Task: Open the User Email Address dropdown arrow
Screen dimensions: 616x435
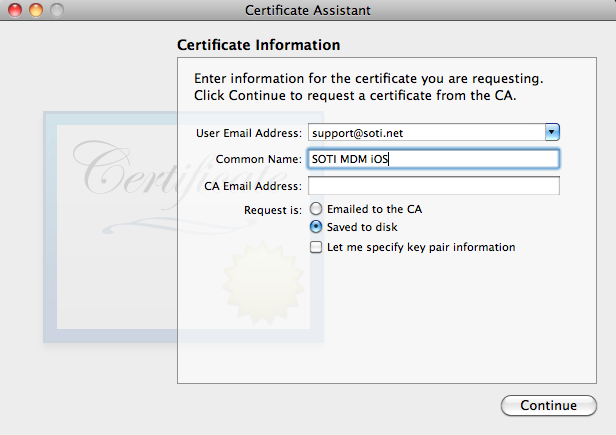Action: click(552, 132)
